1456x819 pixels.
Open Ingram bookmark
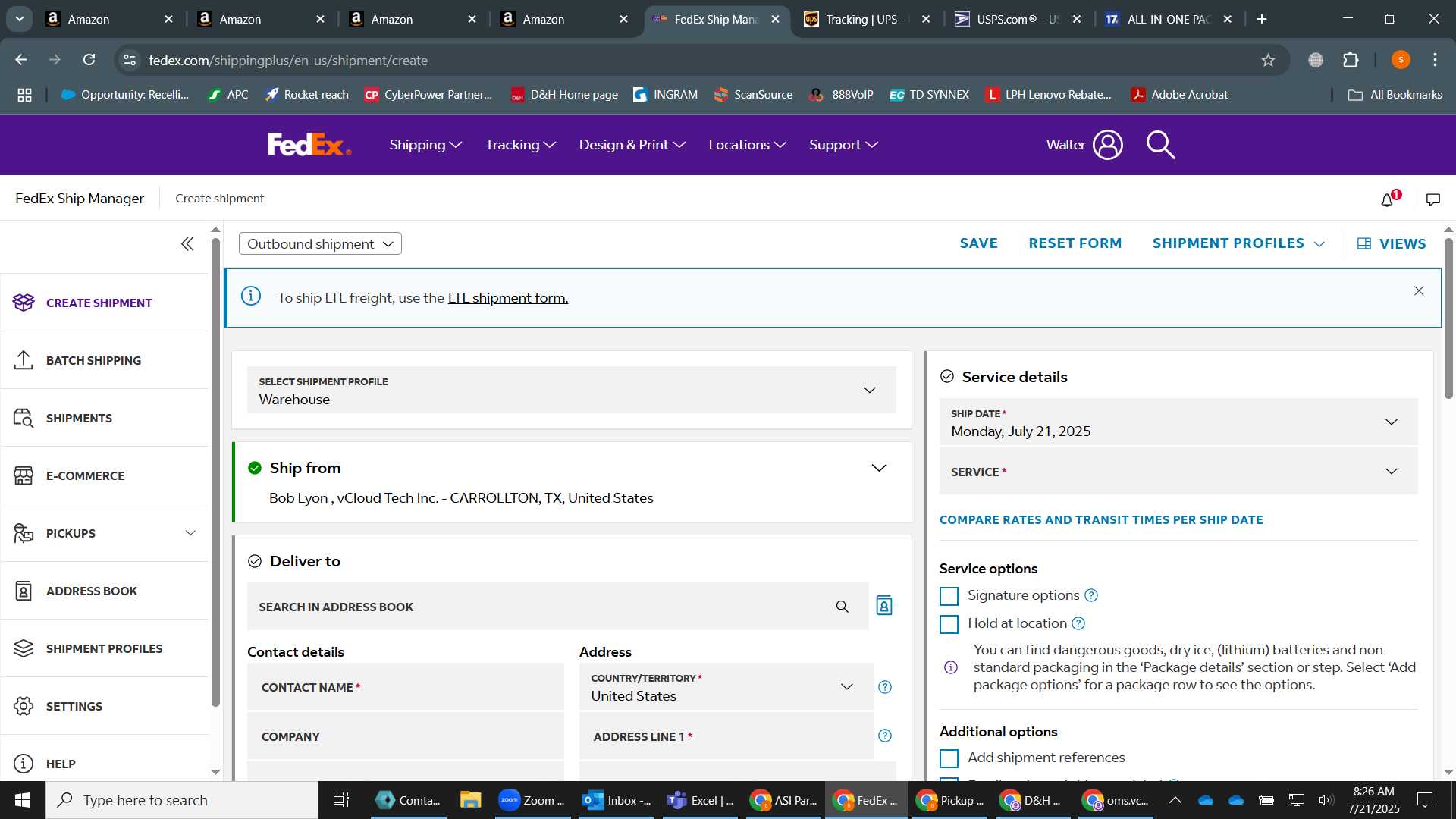point(665,95)
